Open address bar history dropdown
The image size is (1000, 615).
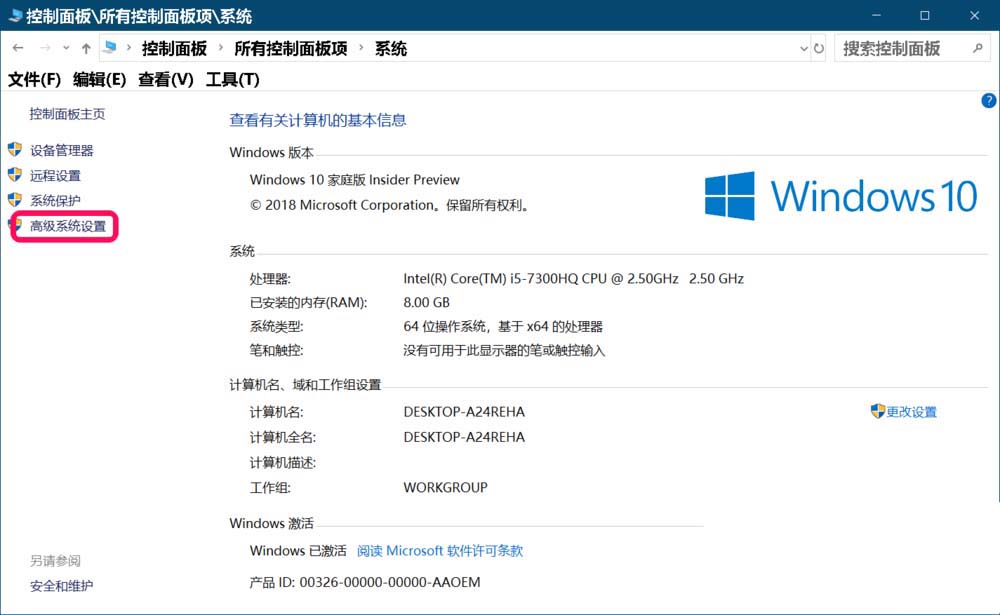[x=804, y=48]
